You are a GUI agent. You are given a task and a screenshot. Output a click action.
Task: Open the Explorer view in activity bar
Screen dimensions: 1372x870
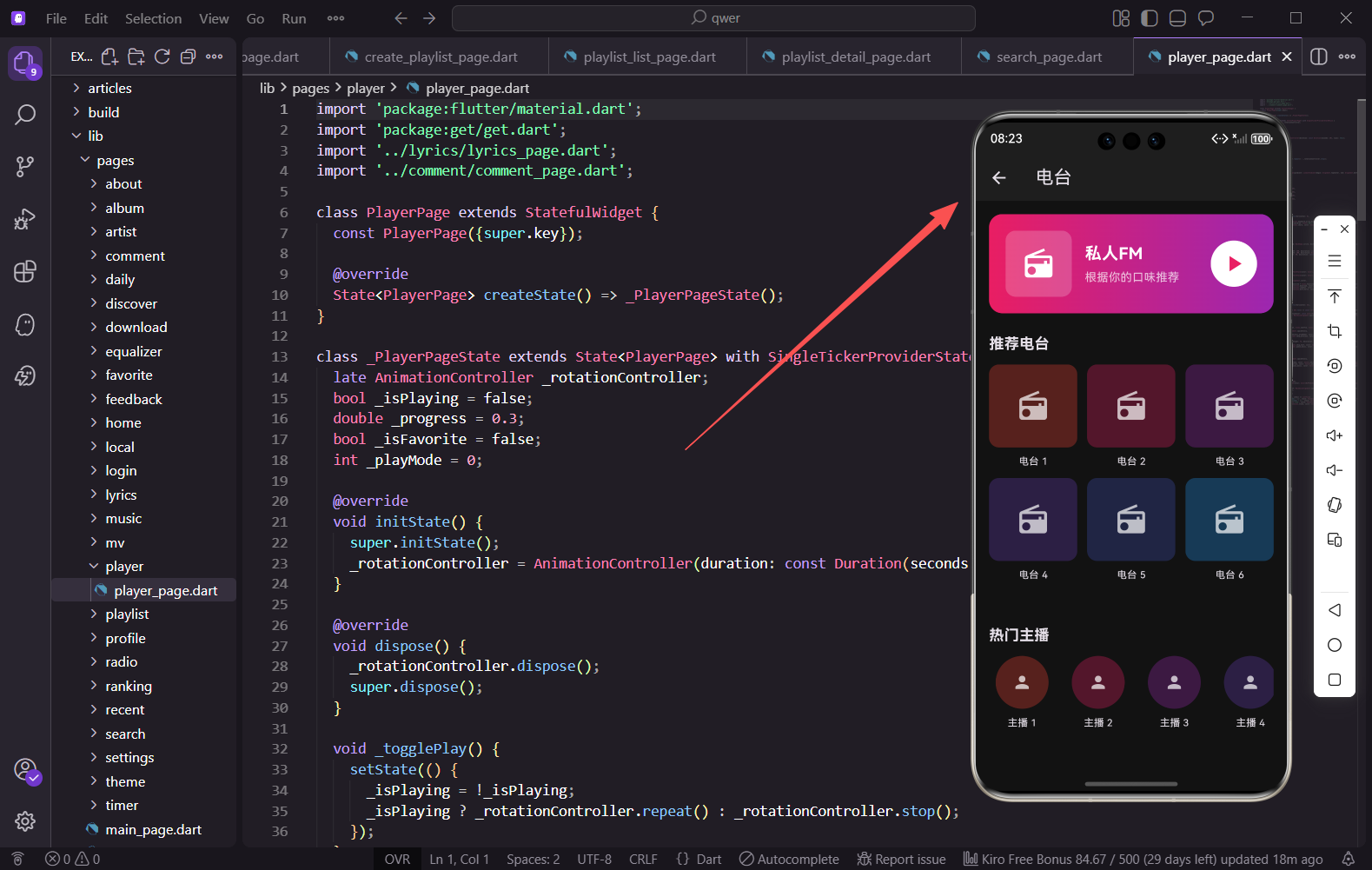coord(25,63)
